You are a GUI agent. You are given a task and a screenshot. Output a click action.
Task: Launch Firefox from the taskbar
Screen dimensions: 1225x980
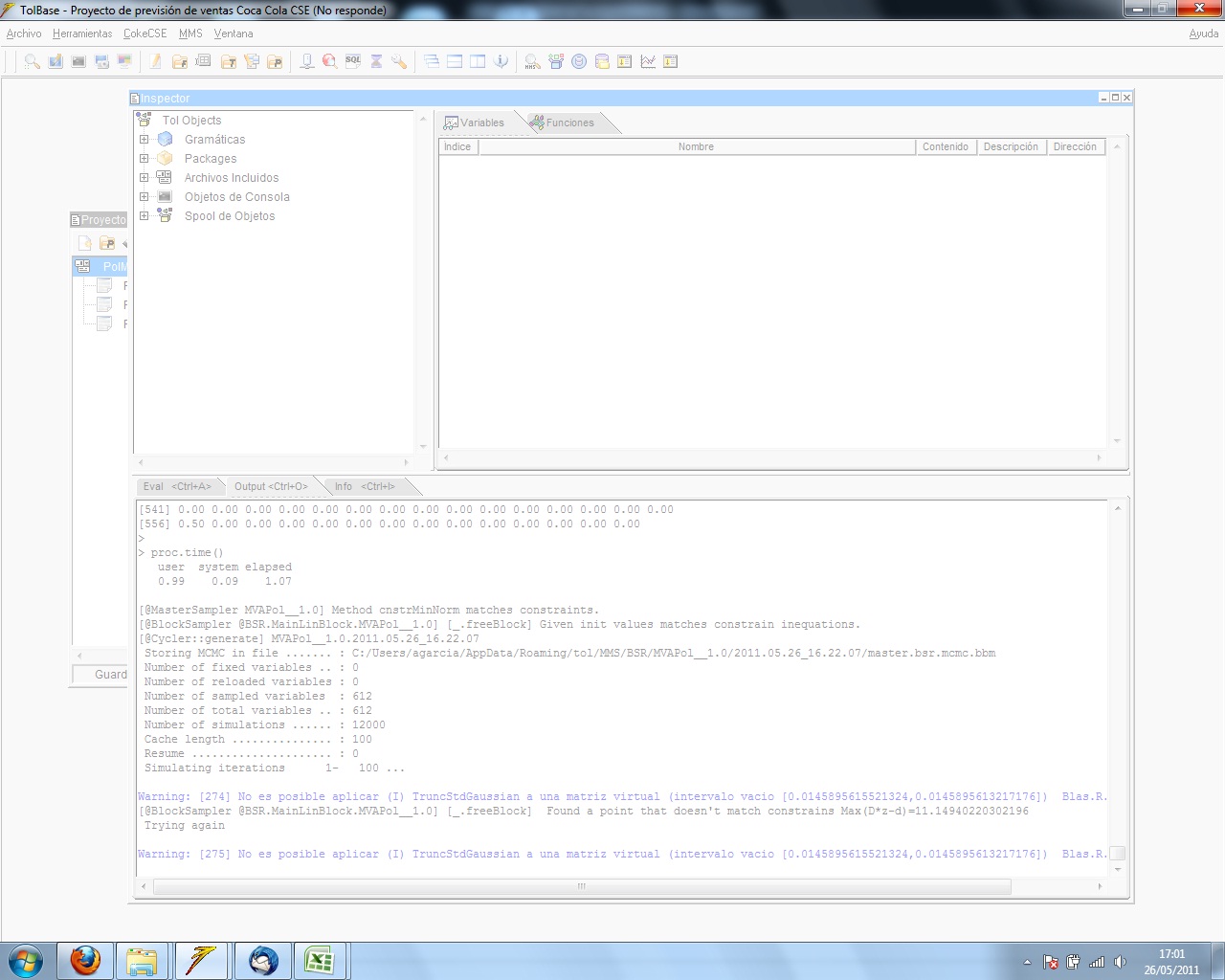click(85, 960)
